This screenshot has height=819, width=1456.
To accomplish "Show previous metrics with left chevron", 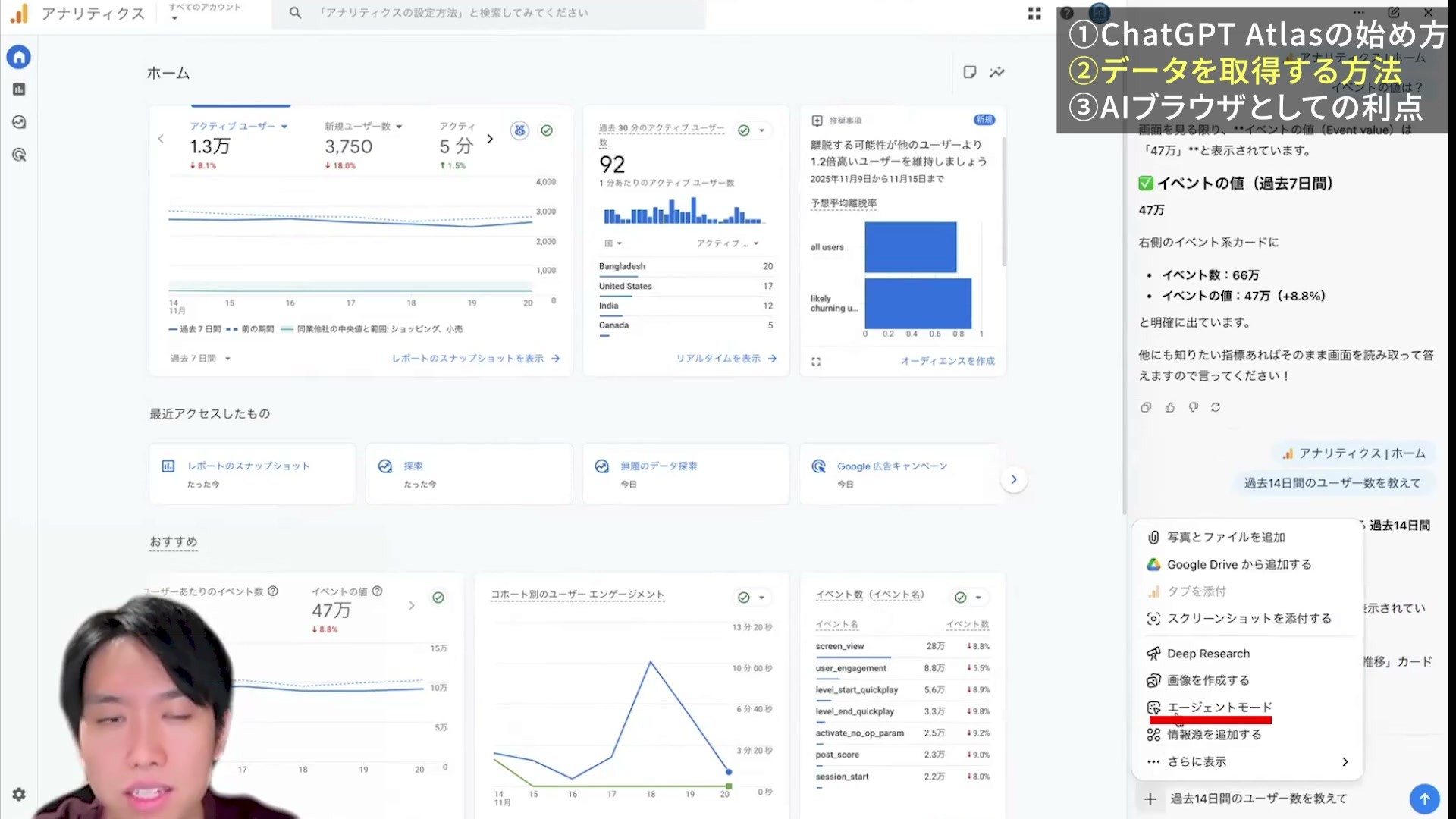I will pos(161,139).
